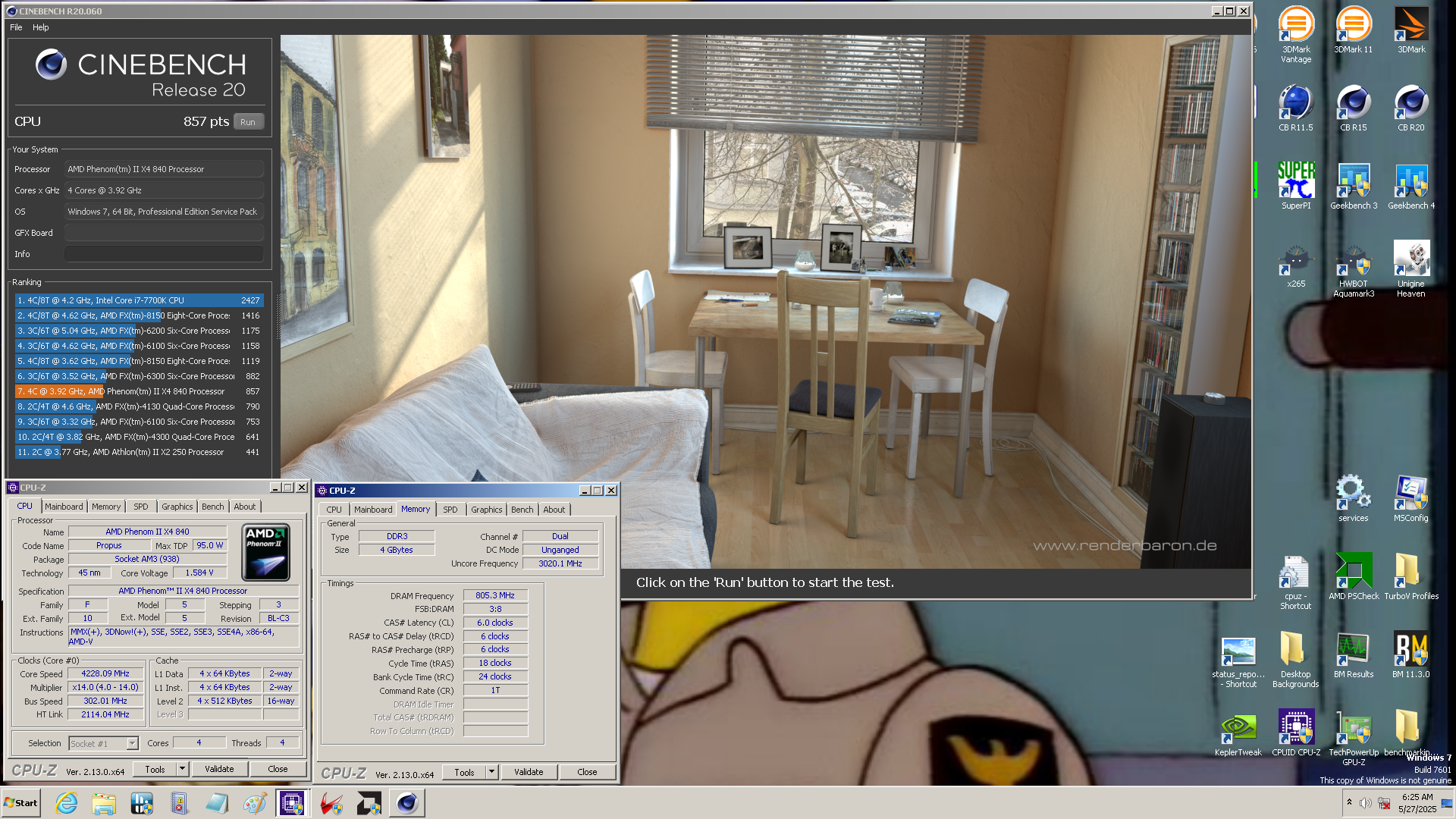Launch AMD PSCheck icon

[x=1353, y=576]
